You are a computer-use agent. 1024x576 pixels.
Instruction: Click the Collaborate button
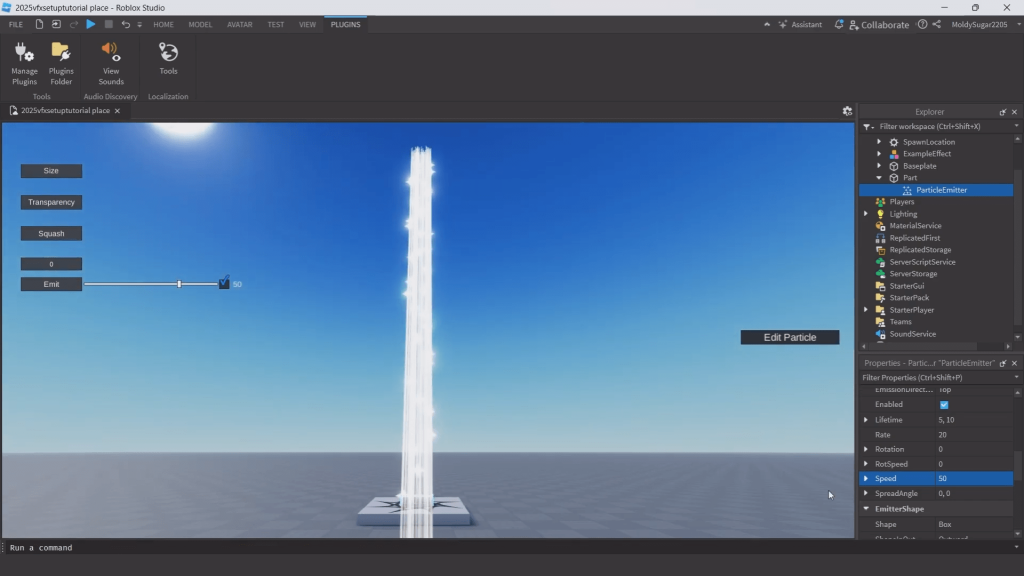coord(879,25)
